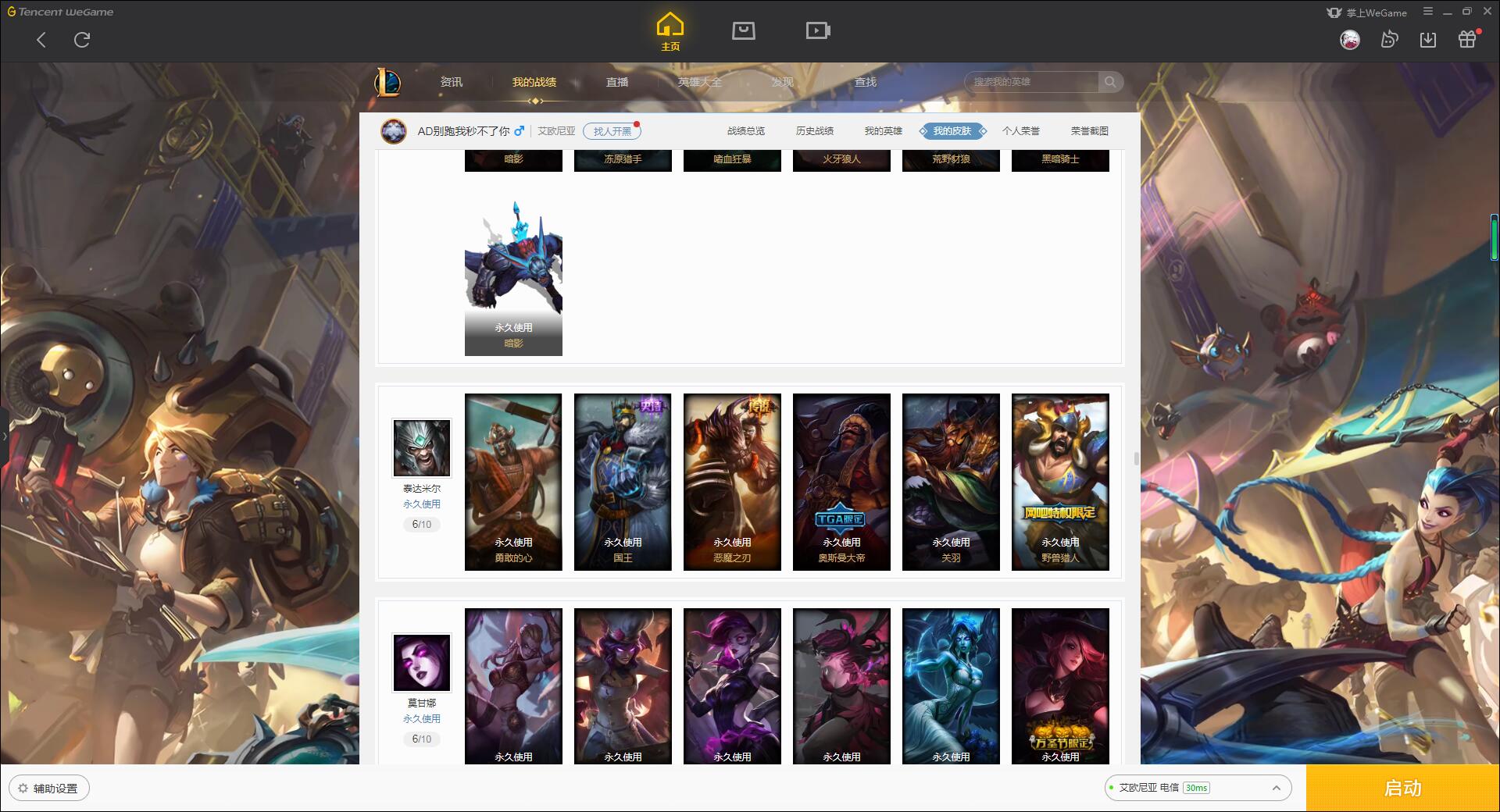Click the 30ms latency badge
Viewport: 1500px width, 812px height.
coord(1196,788)
